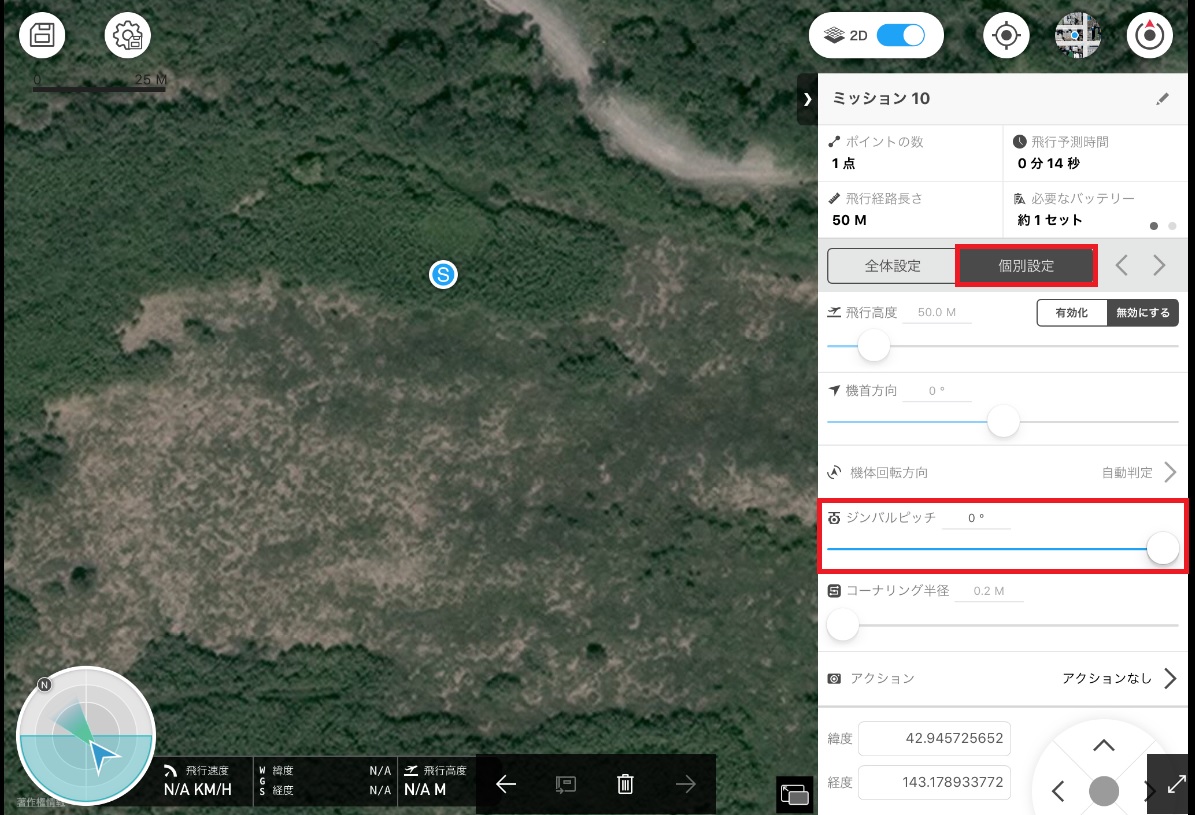Screen dimensions: 1195x815
Task: Select the S start waypoint marker
Action: [444, 274]
